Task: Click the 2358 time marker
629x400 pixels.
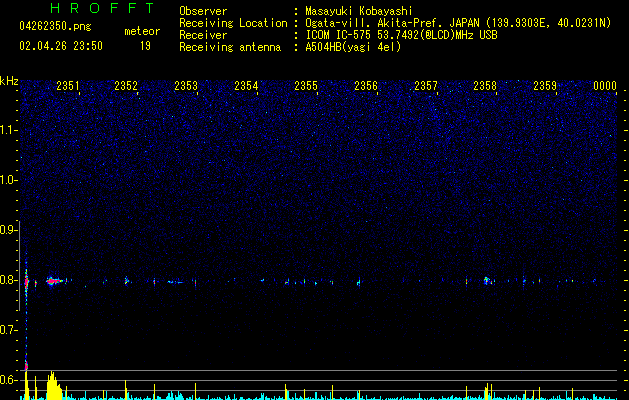Action: (485, 86)
